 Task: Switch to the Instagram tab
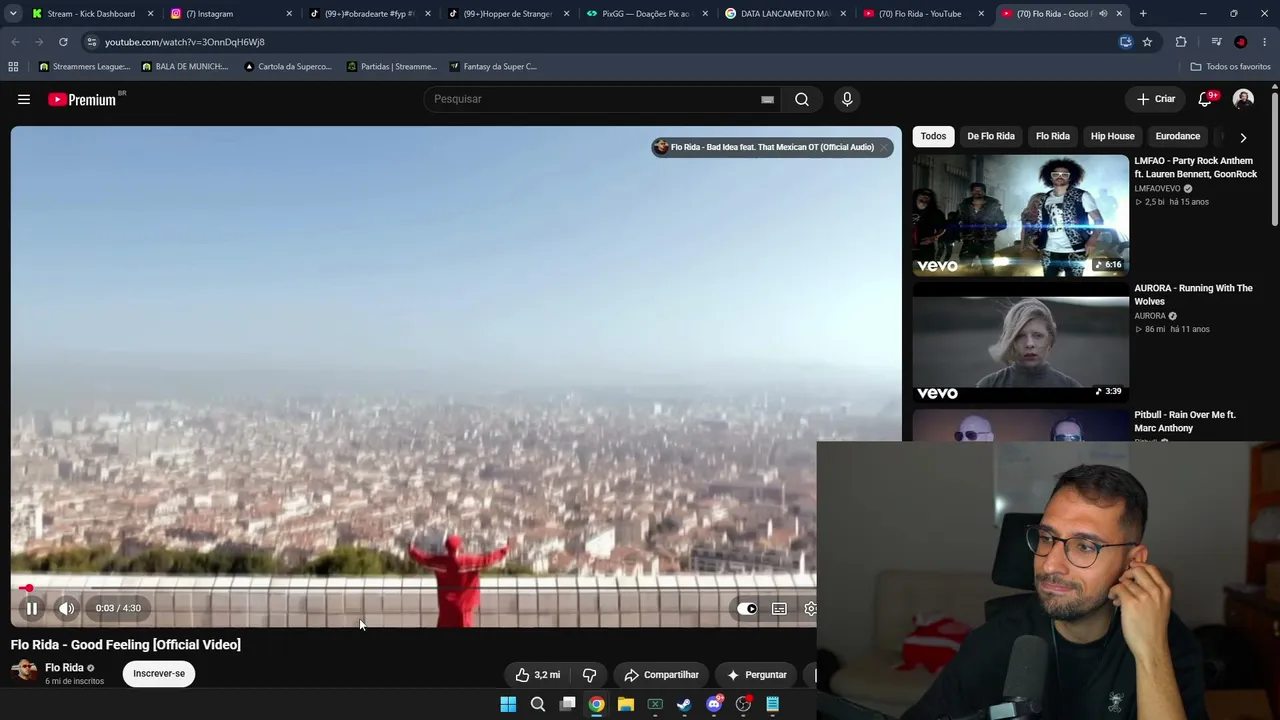click(x=231, y=14)
